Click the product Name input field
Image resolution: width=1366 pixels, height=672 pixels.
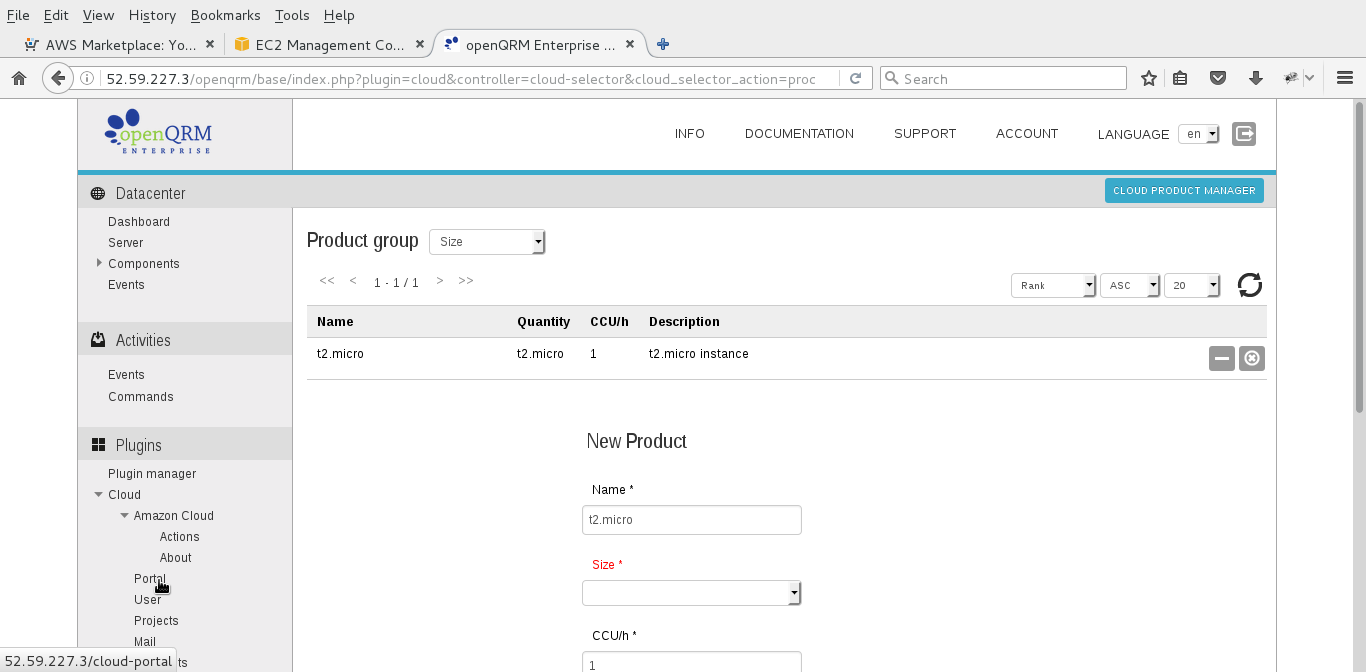[x=692, y=520]
